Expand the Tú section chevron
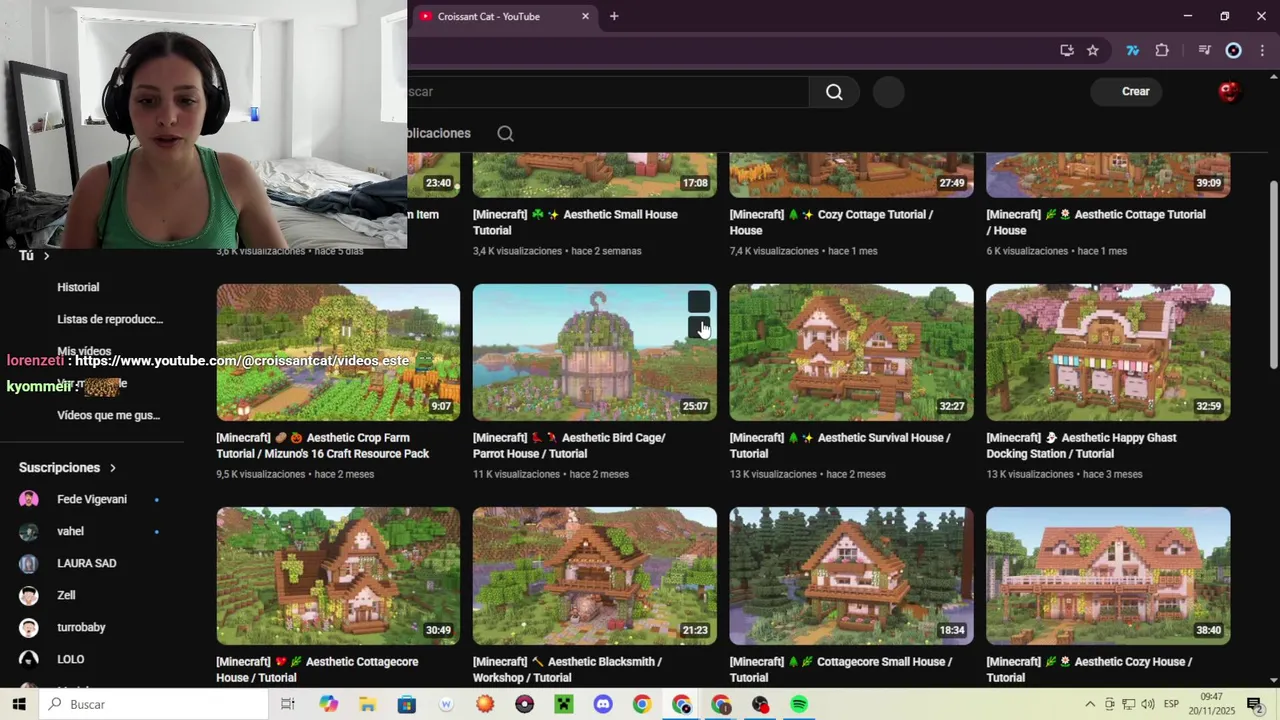The image size is (1280, 720). [x=46, y=256]
